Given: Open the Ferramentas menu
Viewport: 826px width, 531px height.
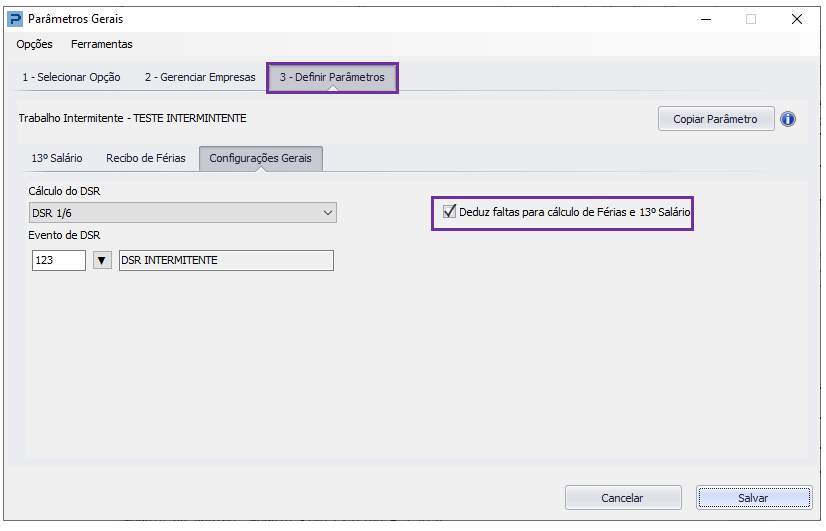Looking at the screenshot, I should click(x=102, y=44).
